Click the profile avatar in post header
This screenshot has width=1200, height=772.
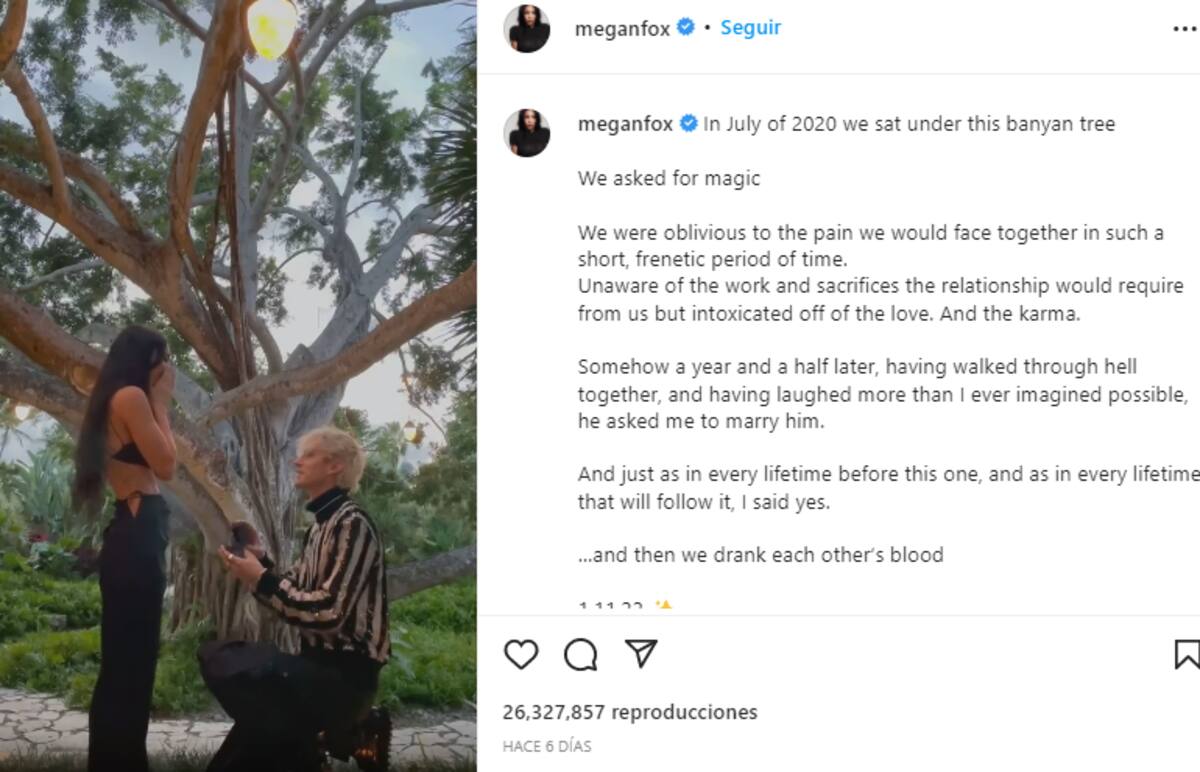527,29
